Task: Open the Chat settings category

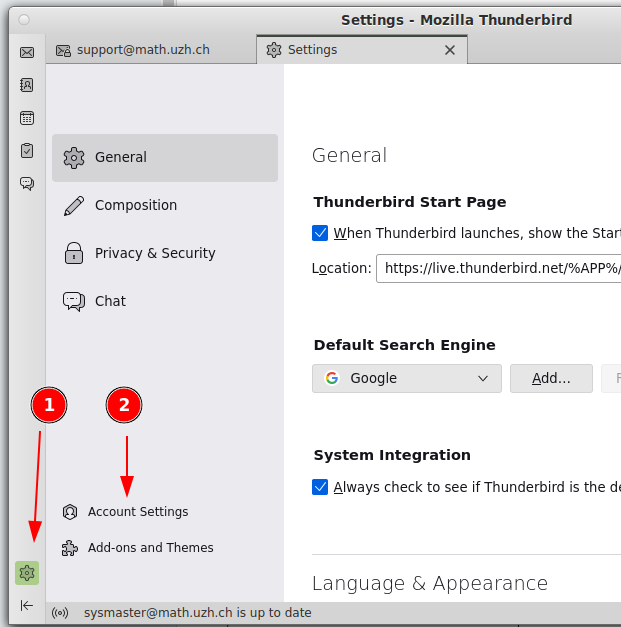Action: tap(165, 302)
